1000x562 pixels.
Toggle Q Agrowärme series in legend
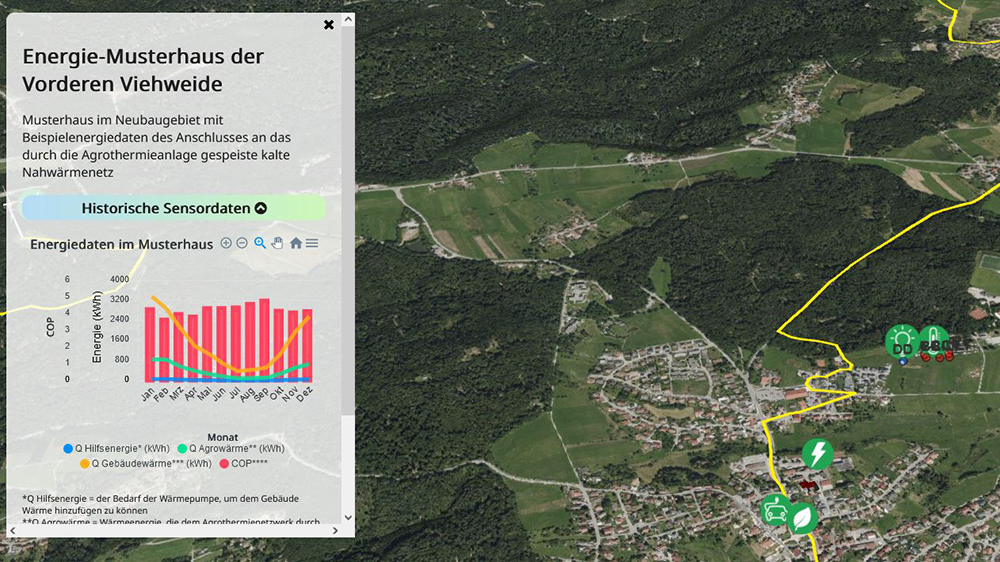[230, 449]
